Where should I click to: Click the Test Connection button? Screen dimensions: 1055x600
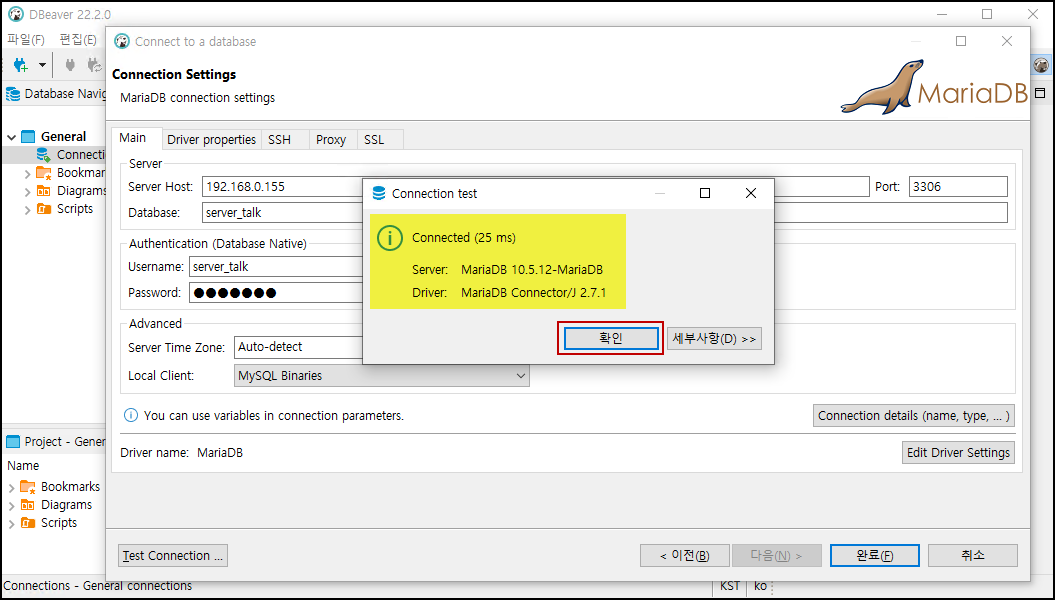click(x=173, y=556)
